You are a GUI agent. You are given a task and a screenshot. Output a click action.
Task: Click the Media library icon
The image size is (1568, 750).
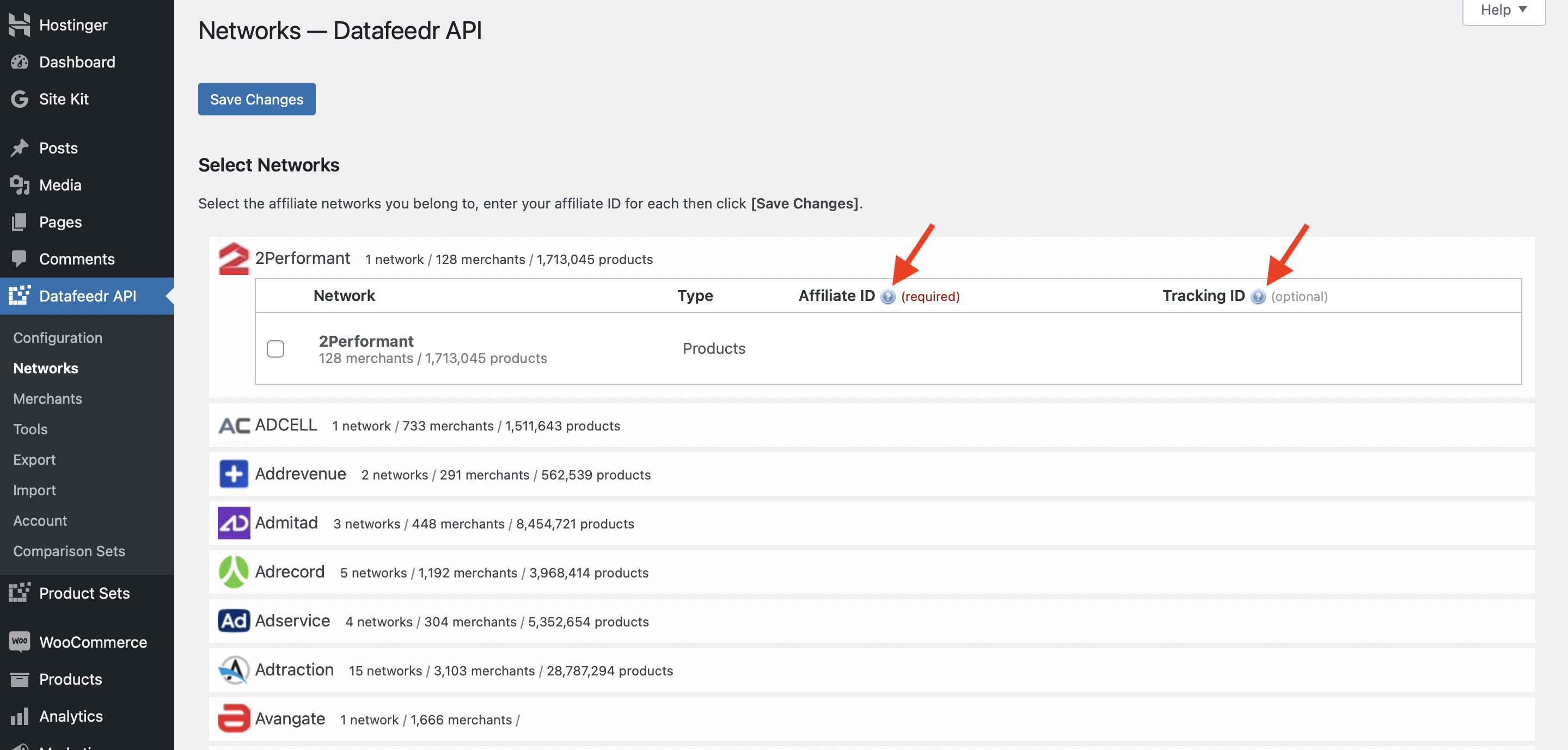[x=20, y=185]
